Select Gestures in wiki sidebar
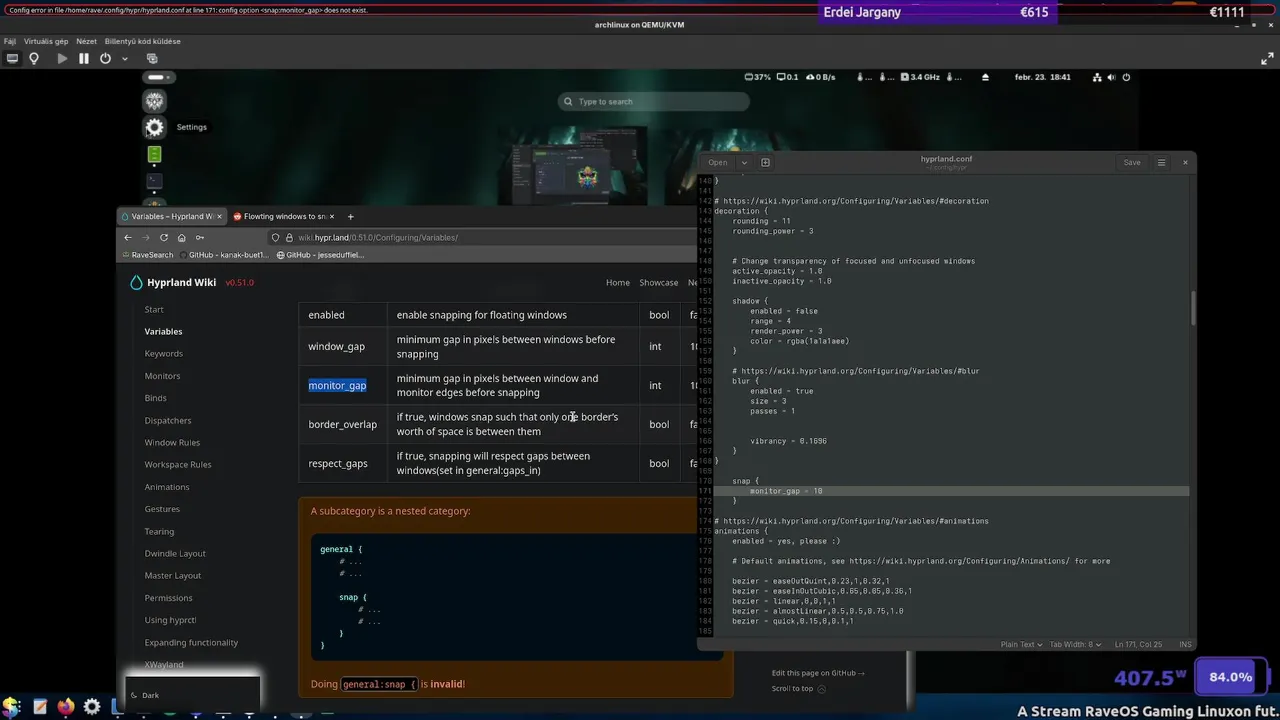 [x=162, y=509]
